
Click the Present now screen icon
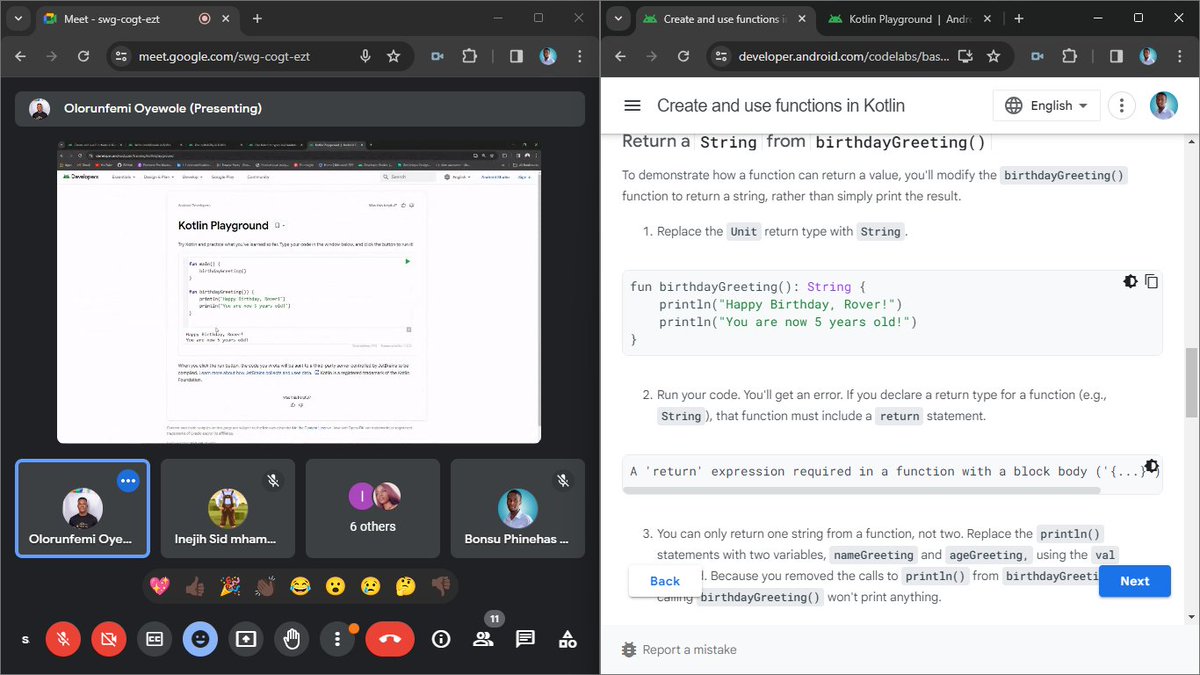246,639
